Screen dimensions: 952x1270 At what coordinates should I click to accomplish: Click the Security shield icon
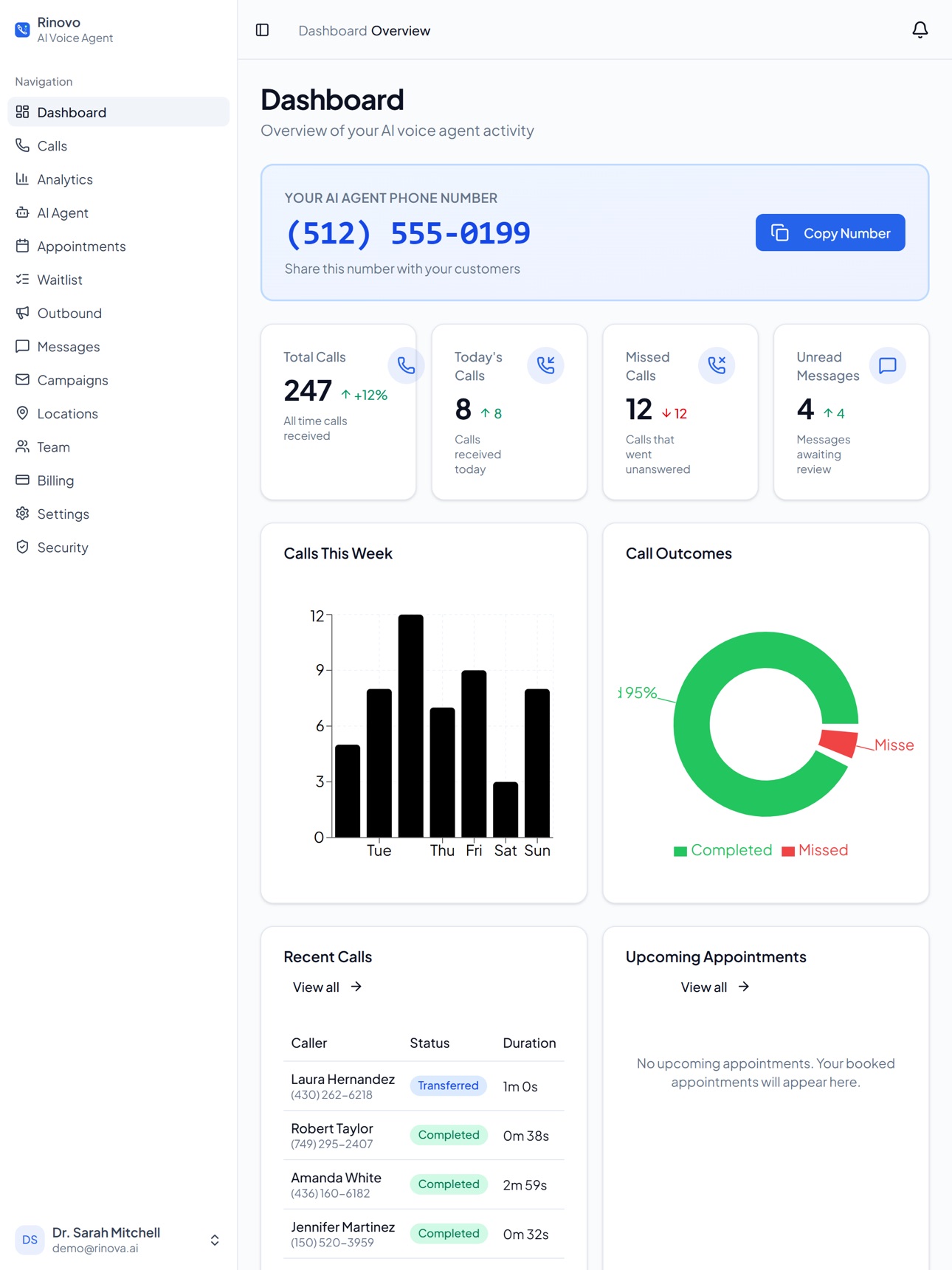point(23,547)
